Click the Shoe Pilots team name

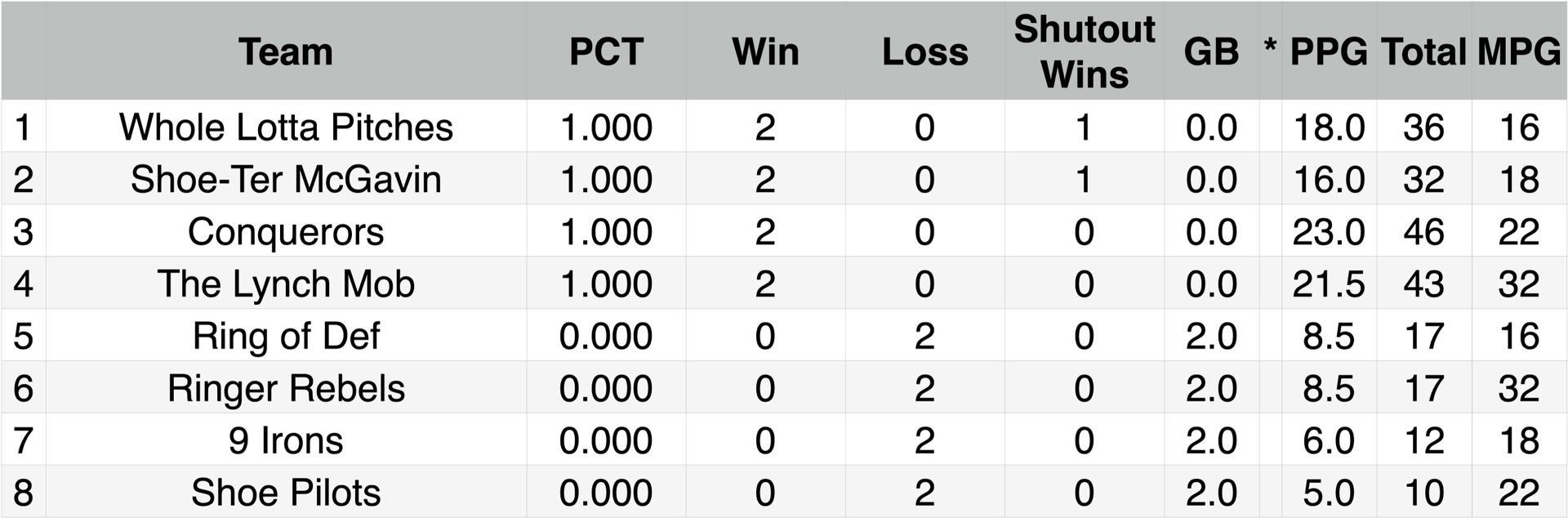click(286, 493)
